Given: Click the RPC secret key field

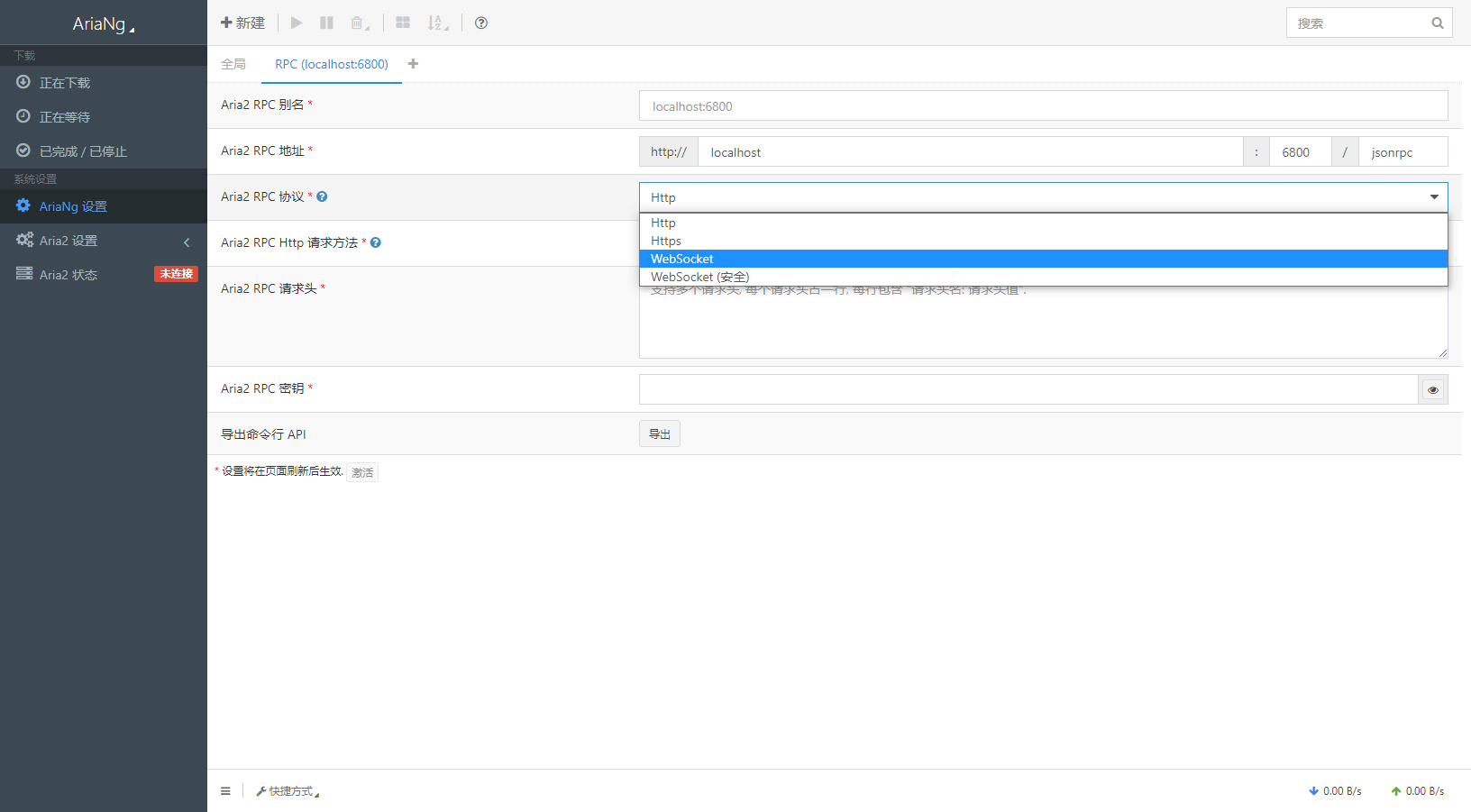Looking at the screenshot, I should [1028, 389].
